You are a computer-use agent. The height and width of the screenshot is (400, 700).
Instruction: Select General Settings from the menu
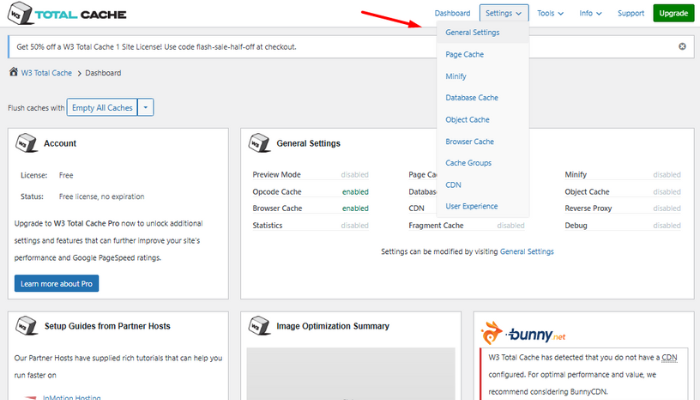[x=472, y=32]
